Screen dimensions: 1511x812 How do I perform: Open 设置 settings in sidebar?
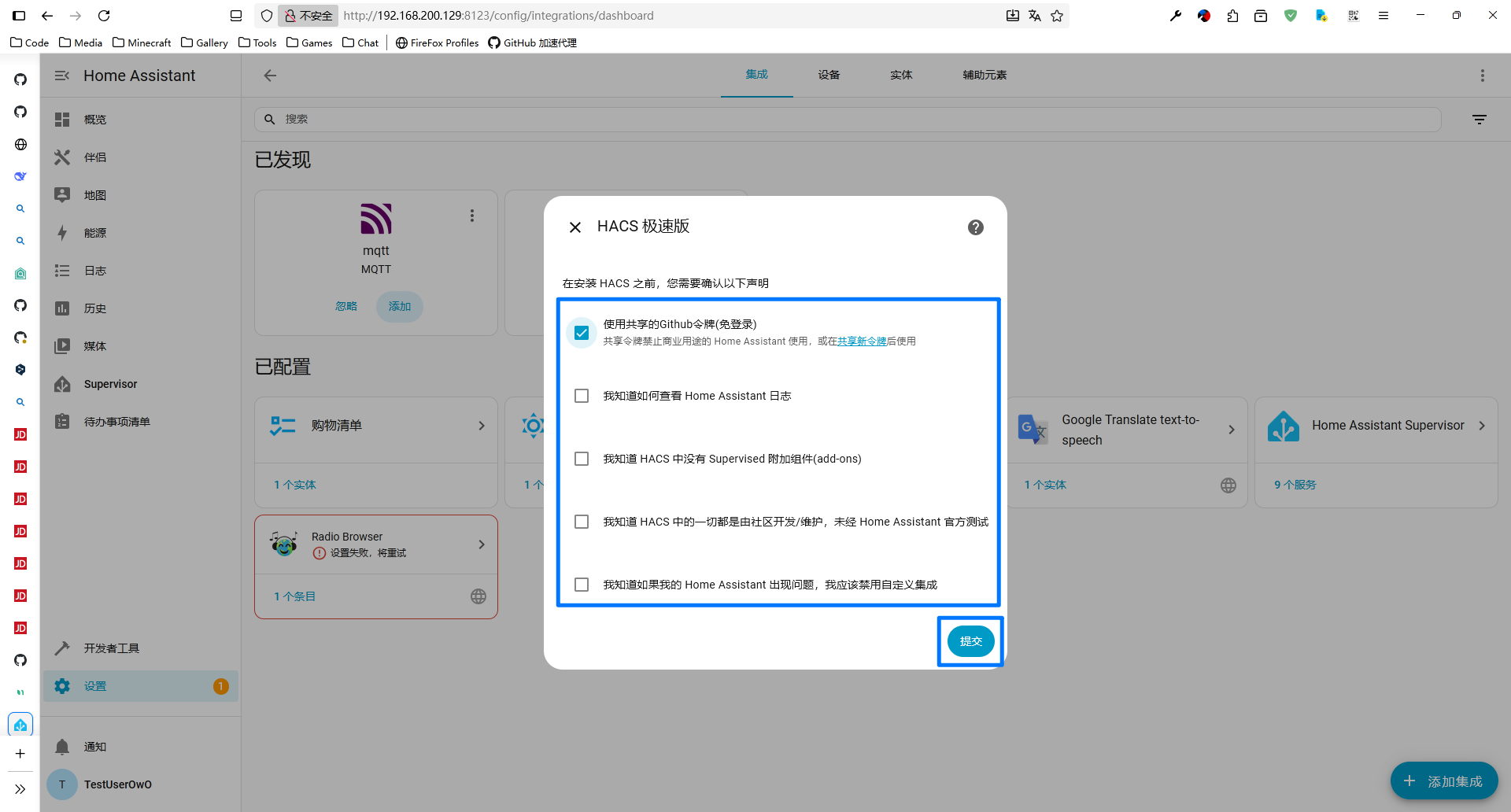click(x=140, y=686)
